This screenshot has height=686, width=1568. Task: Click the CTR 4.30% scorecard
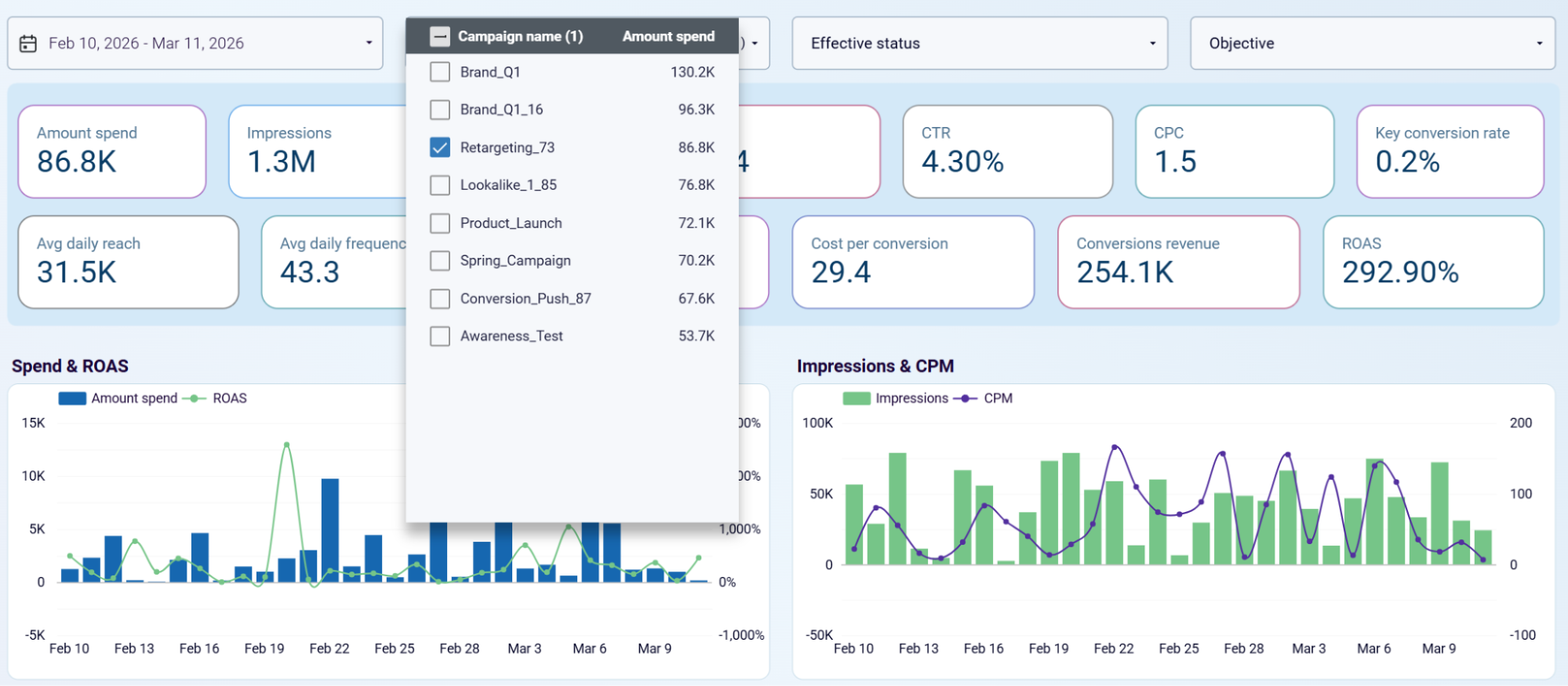(x=1007, y=151)
